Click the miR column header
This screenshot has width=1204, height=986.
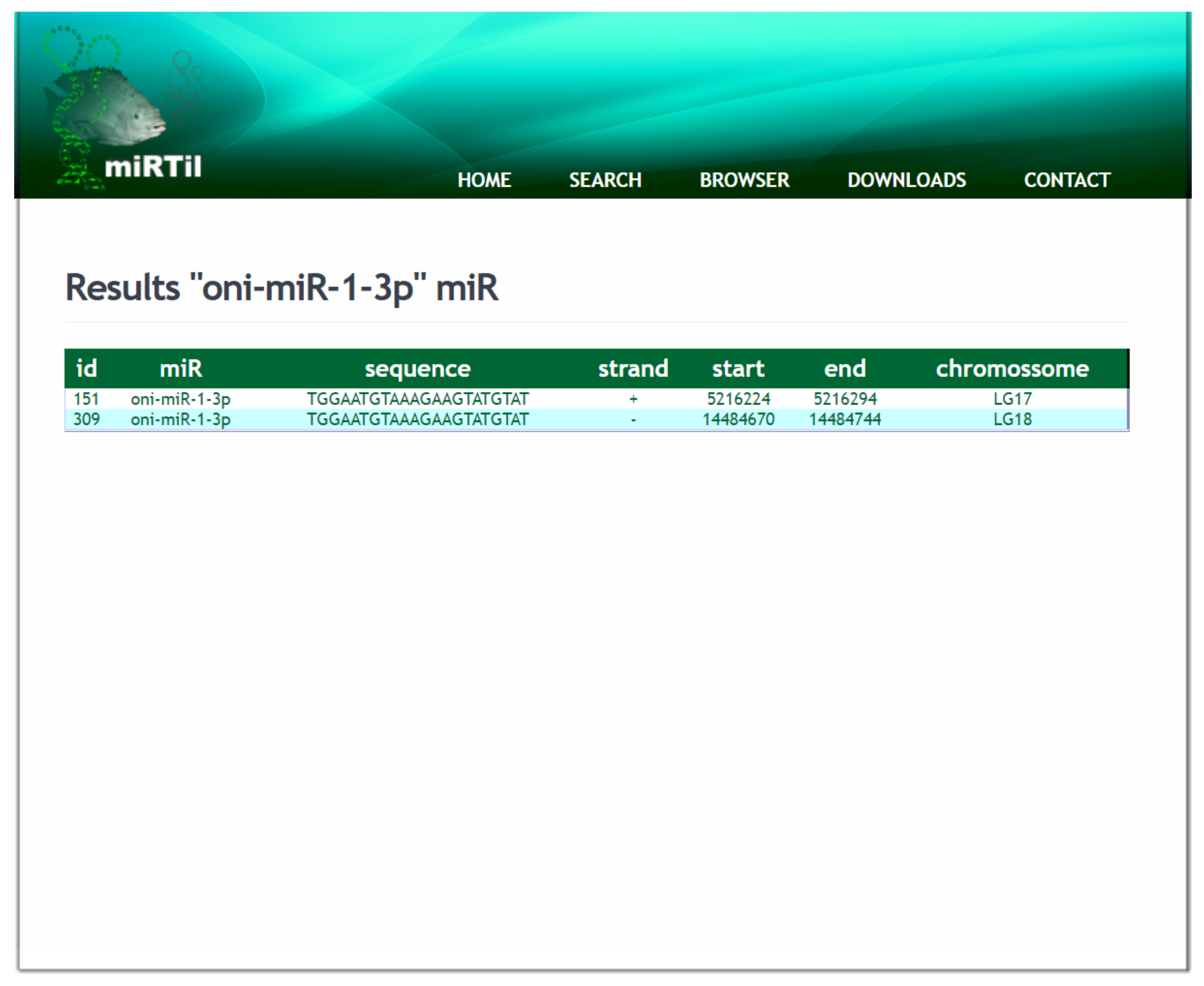pyautogui.click(x=181, y=369)
